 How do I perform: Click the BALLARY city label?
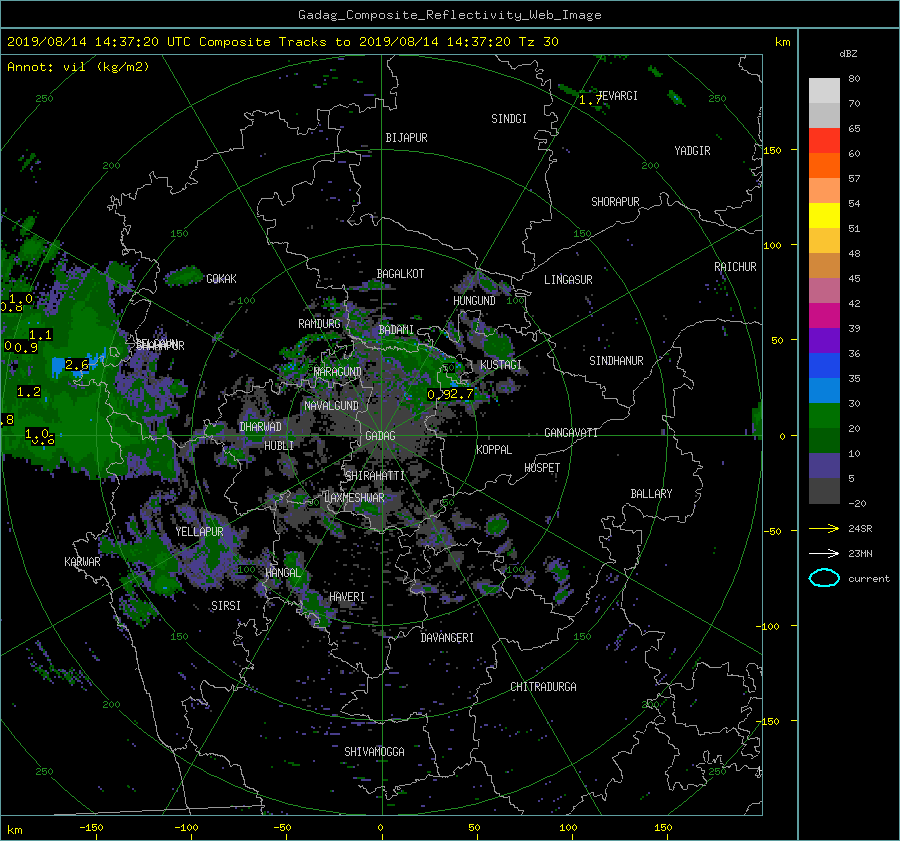click(651, 494)
